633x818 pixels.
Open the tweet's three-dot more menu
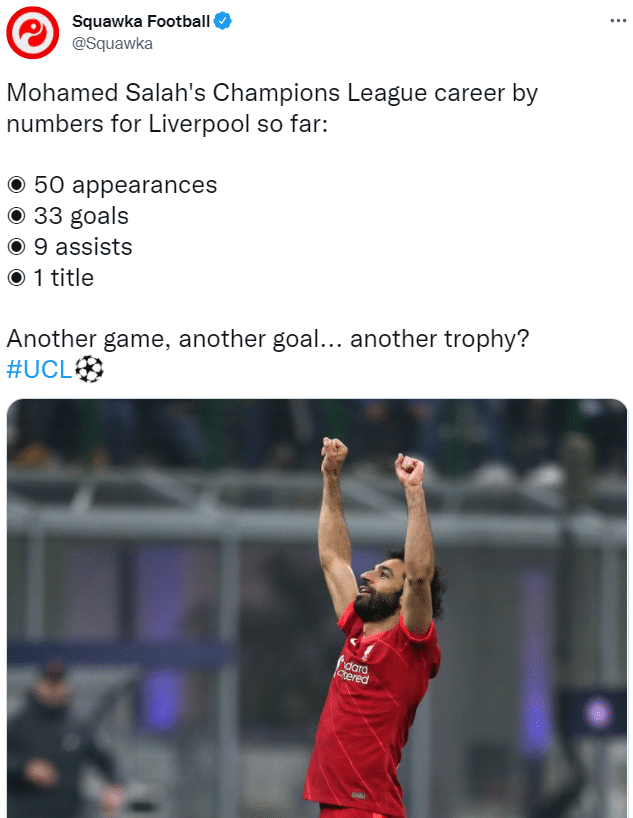pos(618,21)
